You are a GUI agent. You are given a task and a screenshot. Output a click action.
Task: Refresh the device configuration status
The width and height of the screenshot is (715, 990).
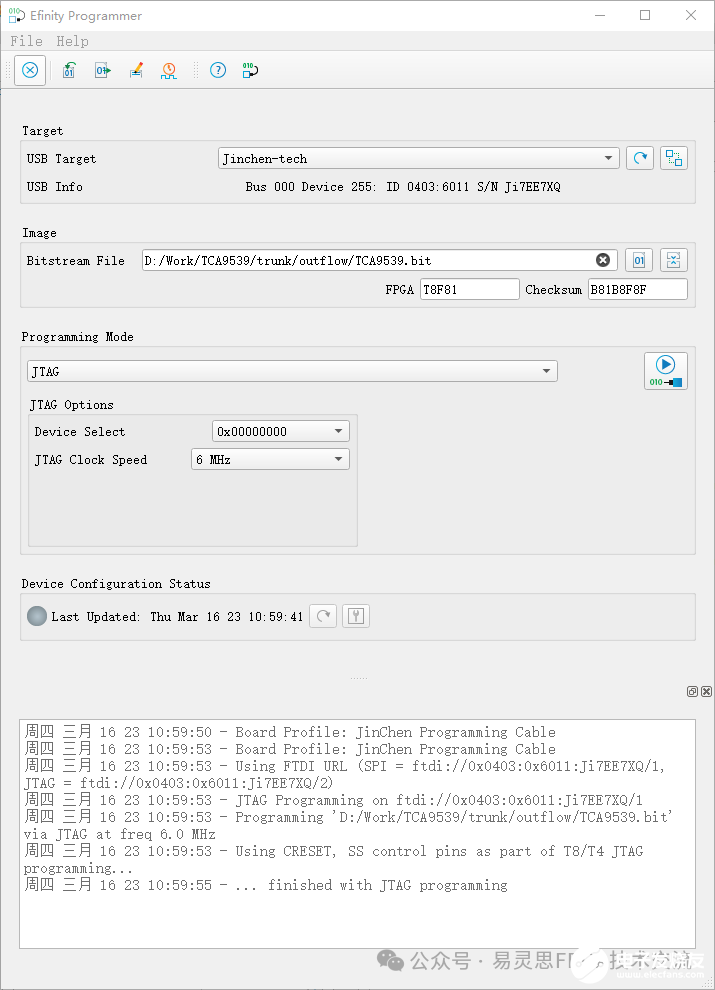(323, 616)
